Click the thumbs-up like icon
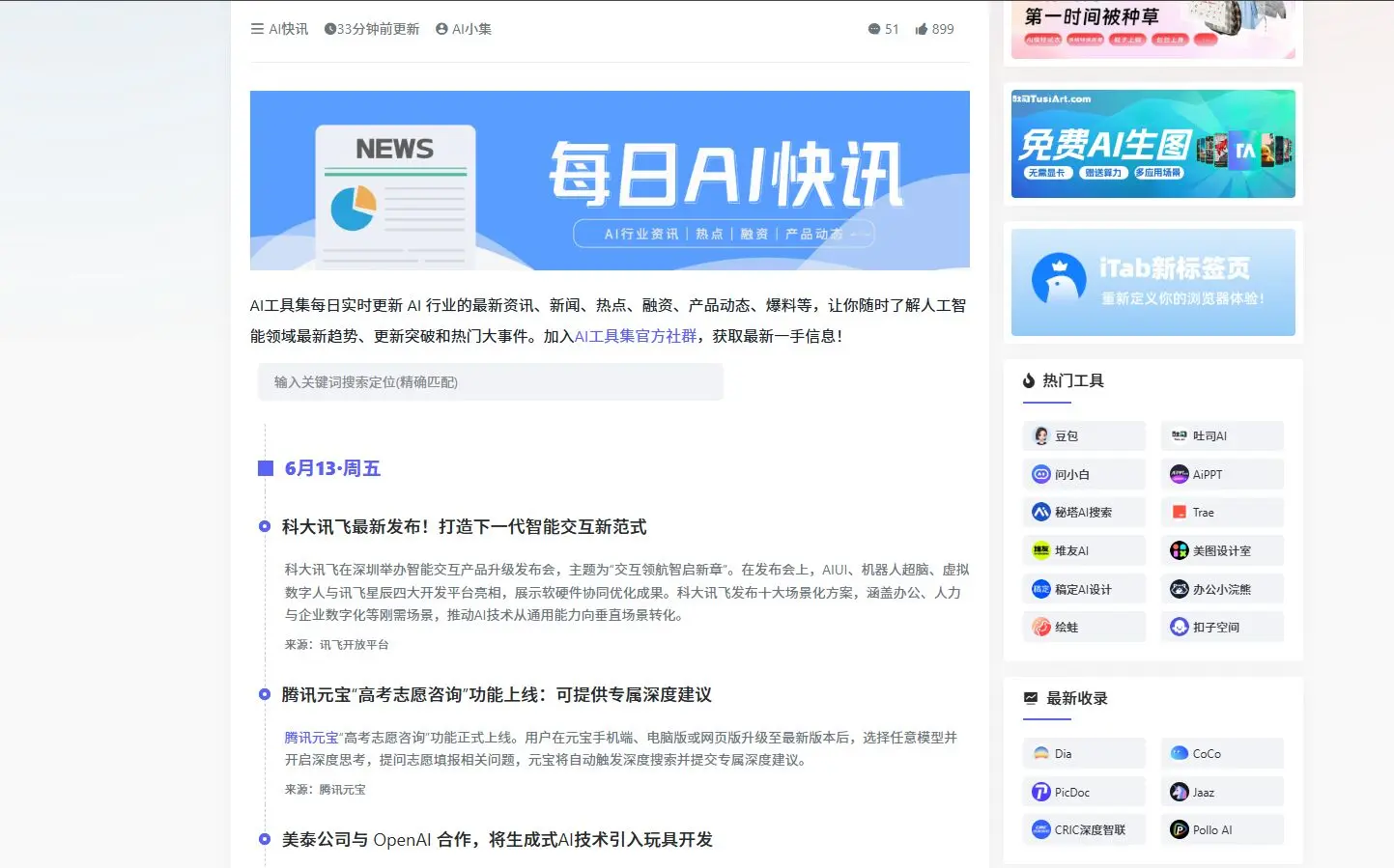 click(x=922, y=29)
